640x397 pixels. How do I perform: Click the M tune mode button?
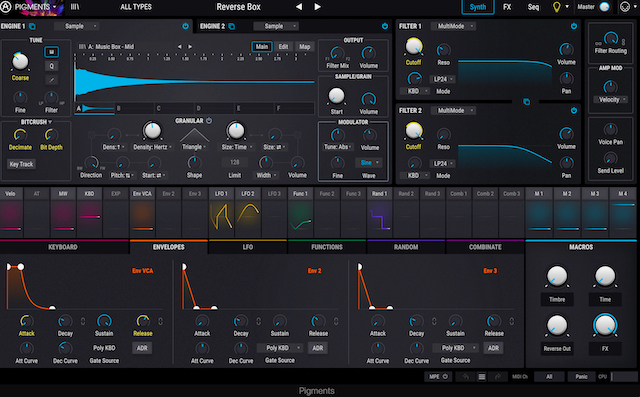pyautogui.click(x=51, y=52)
